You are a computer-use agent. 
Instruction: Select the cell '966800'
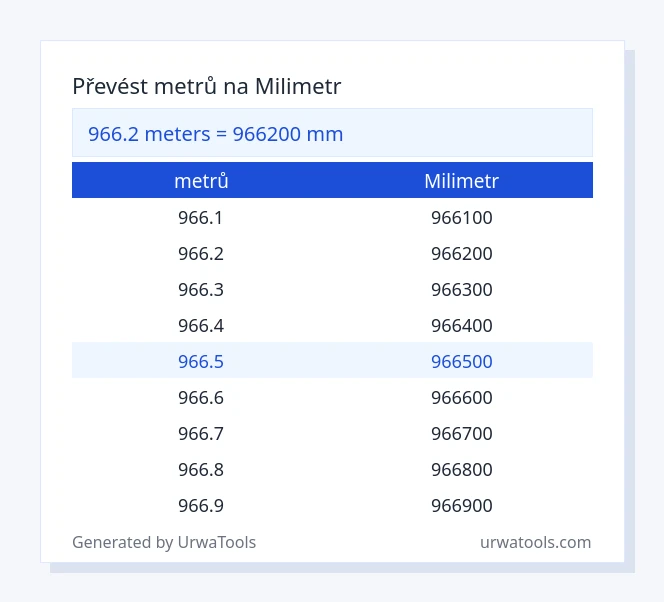[x=462, y=469]
